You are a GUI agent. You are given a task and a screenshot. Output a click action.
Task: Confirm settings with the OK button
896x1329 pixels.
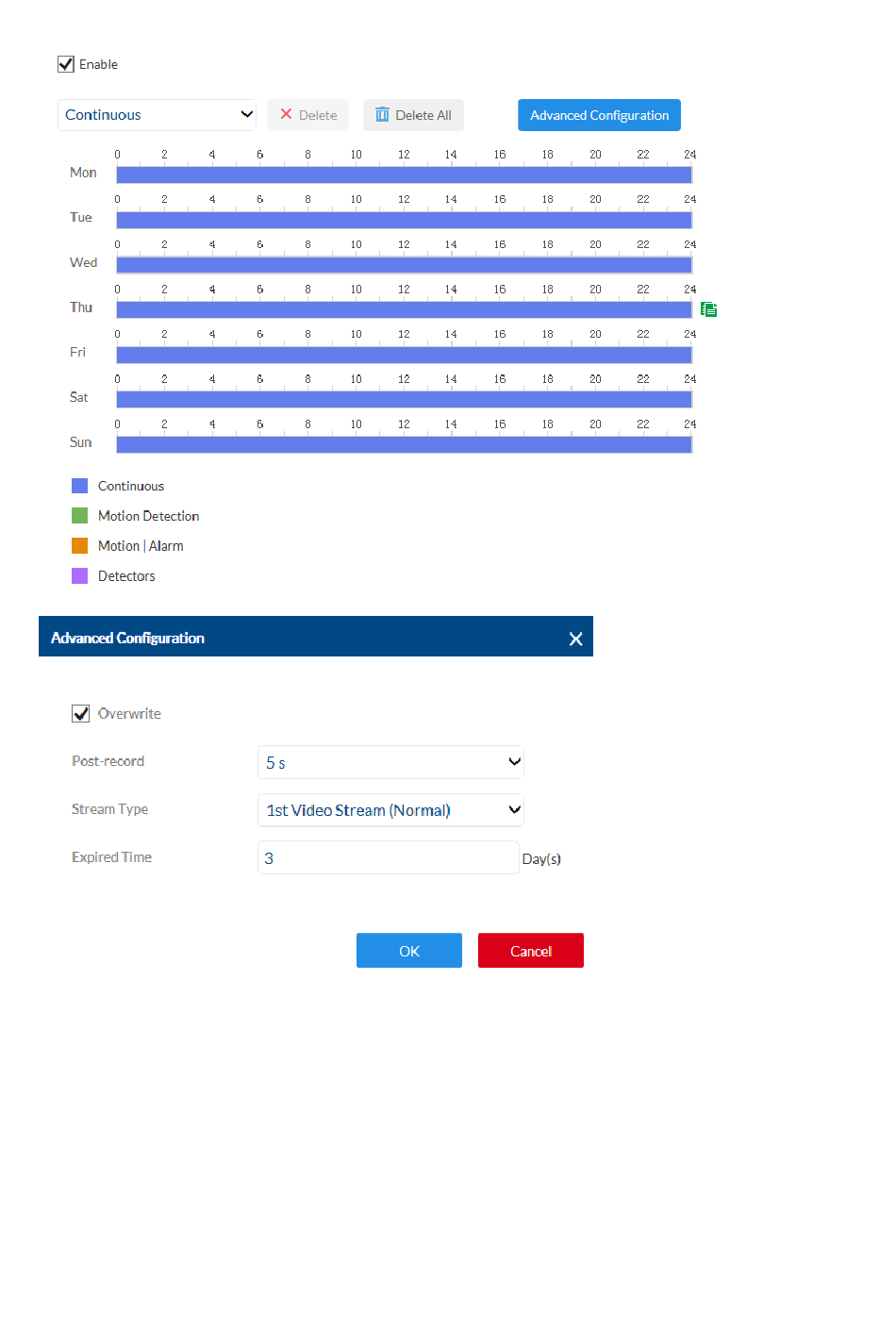click(x=408, y=951)
